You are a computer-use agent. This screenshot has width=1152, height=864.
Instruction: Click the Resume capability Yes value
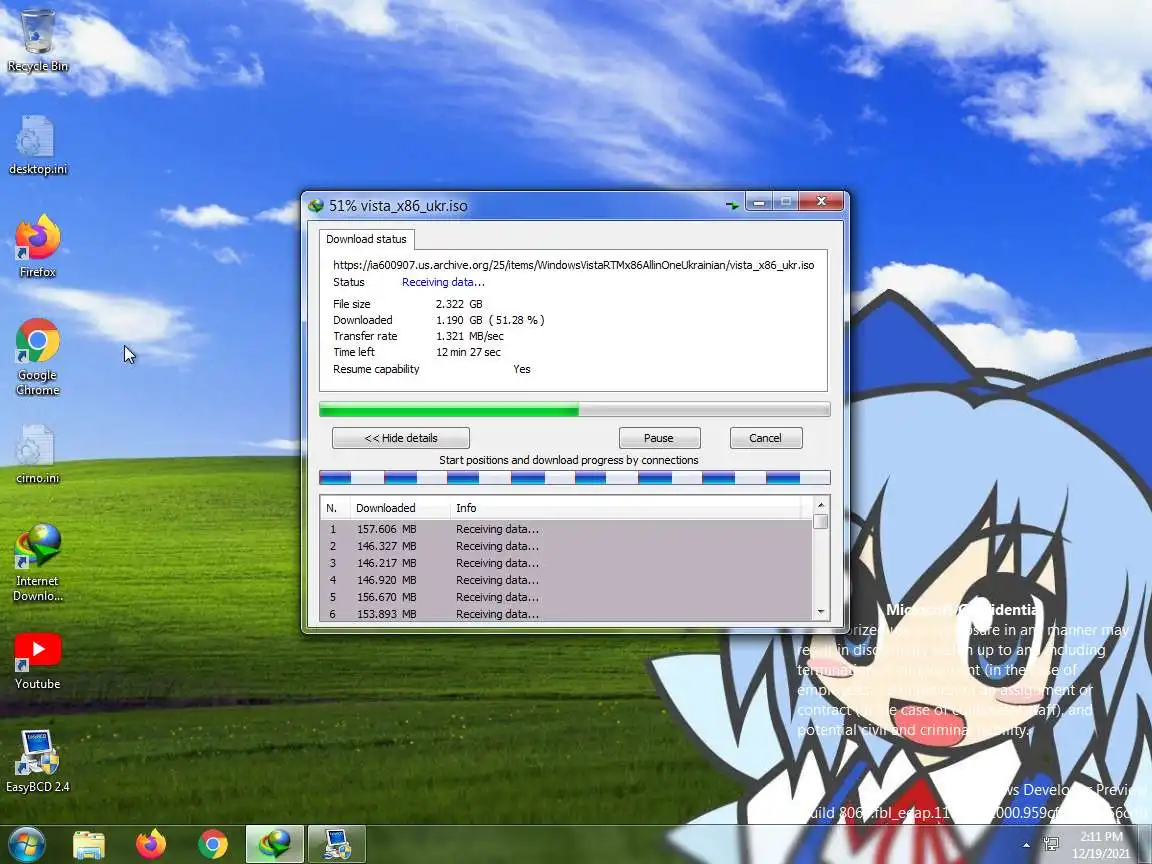point(522,370)
